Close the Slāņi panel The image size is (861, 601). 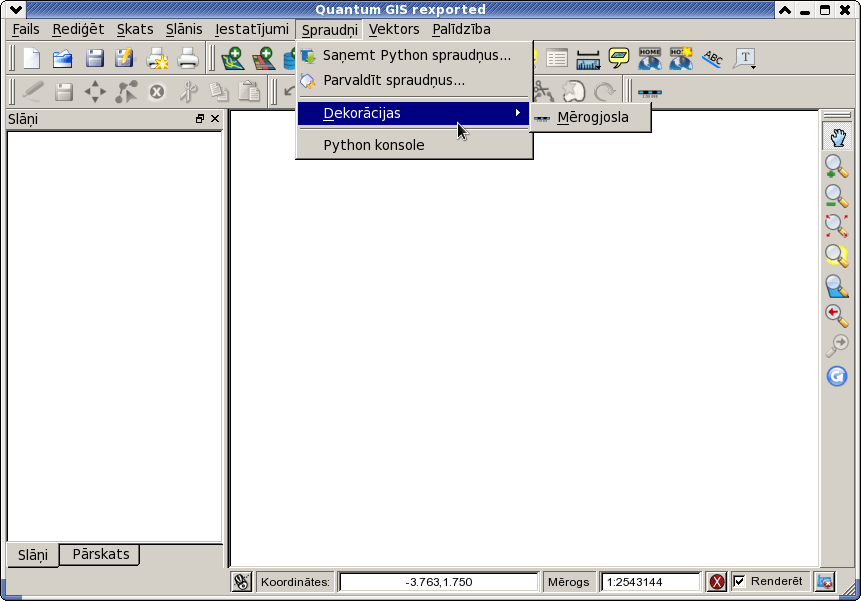pyautogui.click(x=215, y=119)
